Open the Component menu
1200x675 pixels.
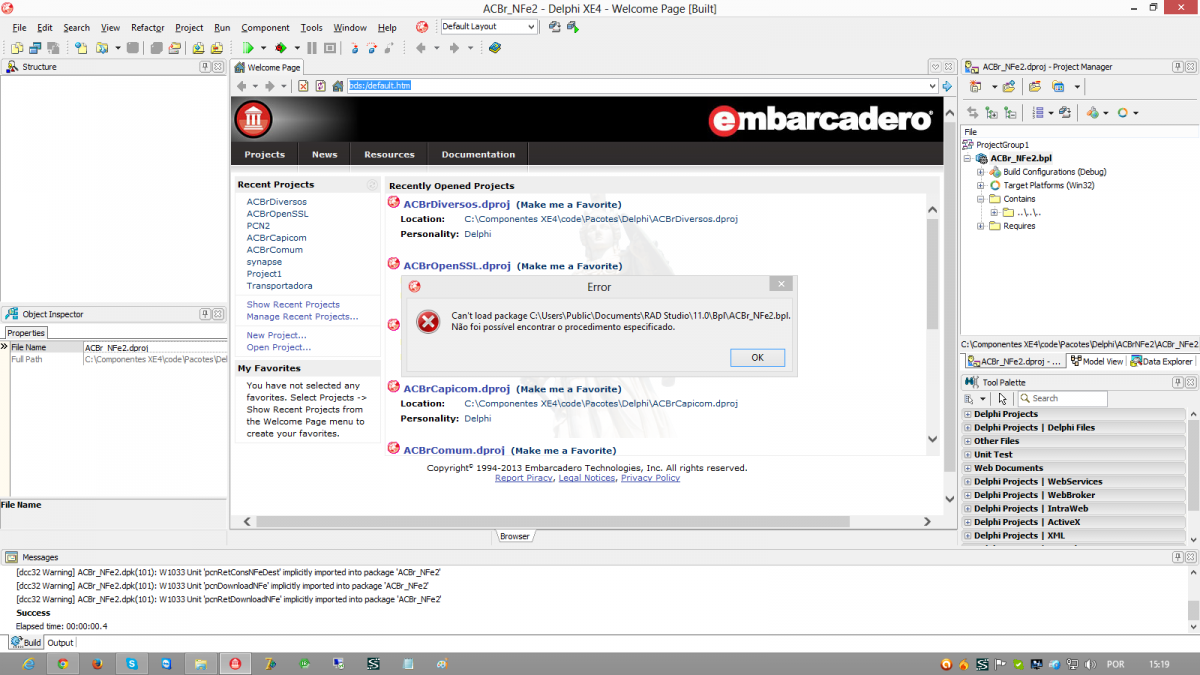(x=265, y=27)
